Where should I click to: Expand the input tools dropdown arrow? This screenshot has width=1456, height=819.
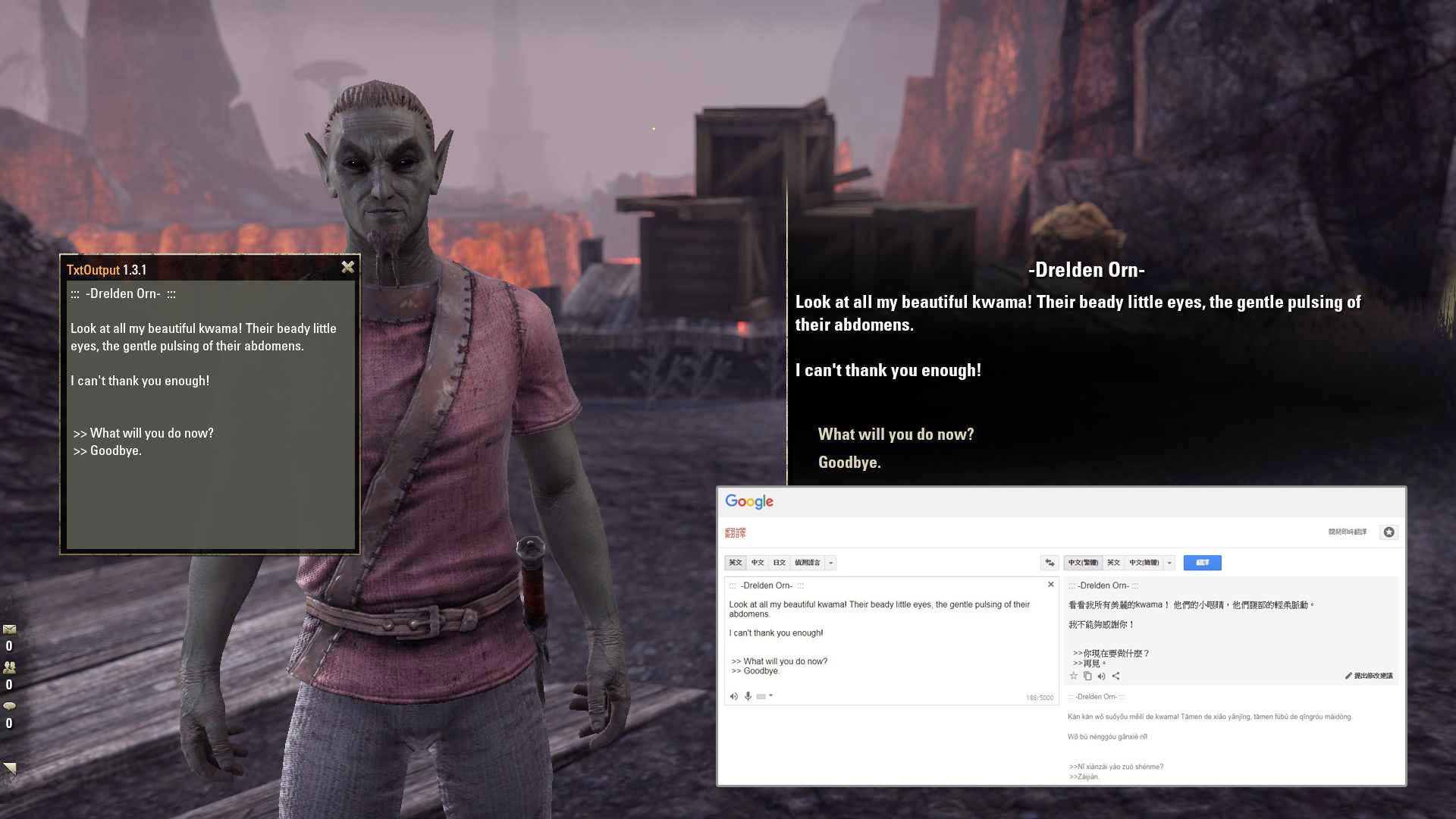click(x=770, y=695)
